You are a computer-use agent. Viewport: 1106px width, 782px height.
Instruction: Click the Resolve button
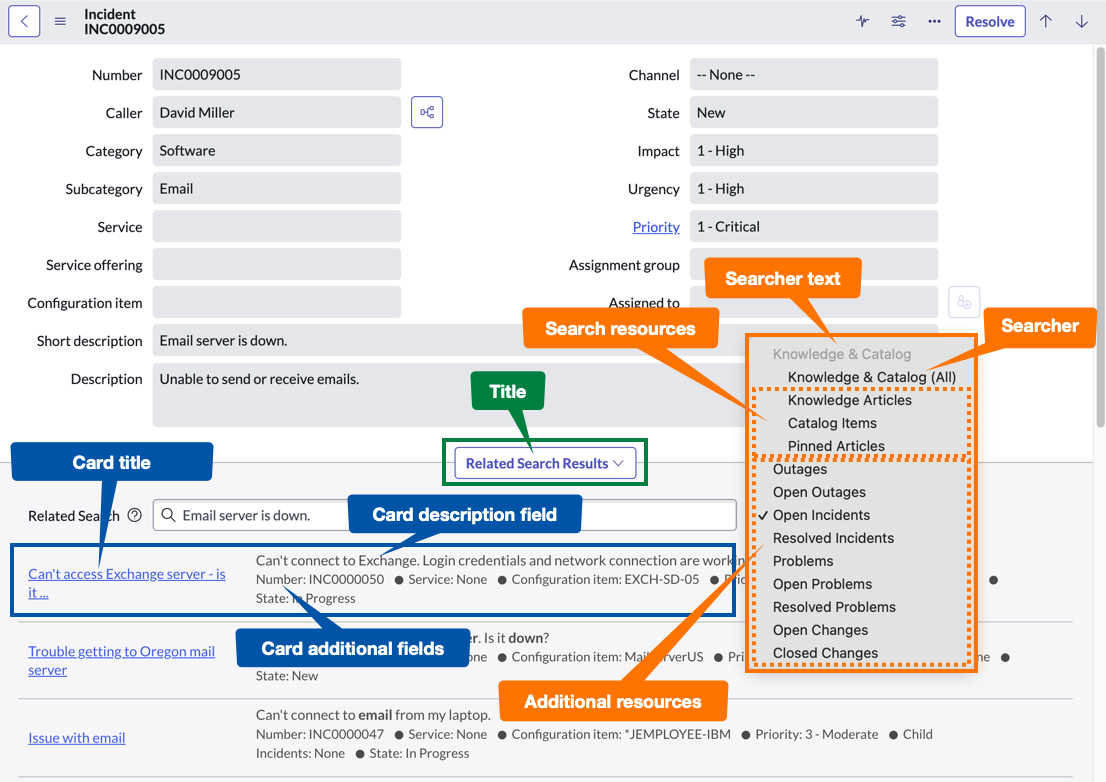click(x=990, y=21)
